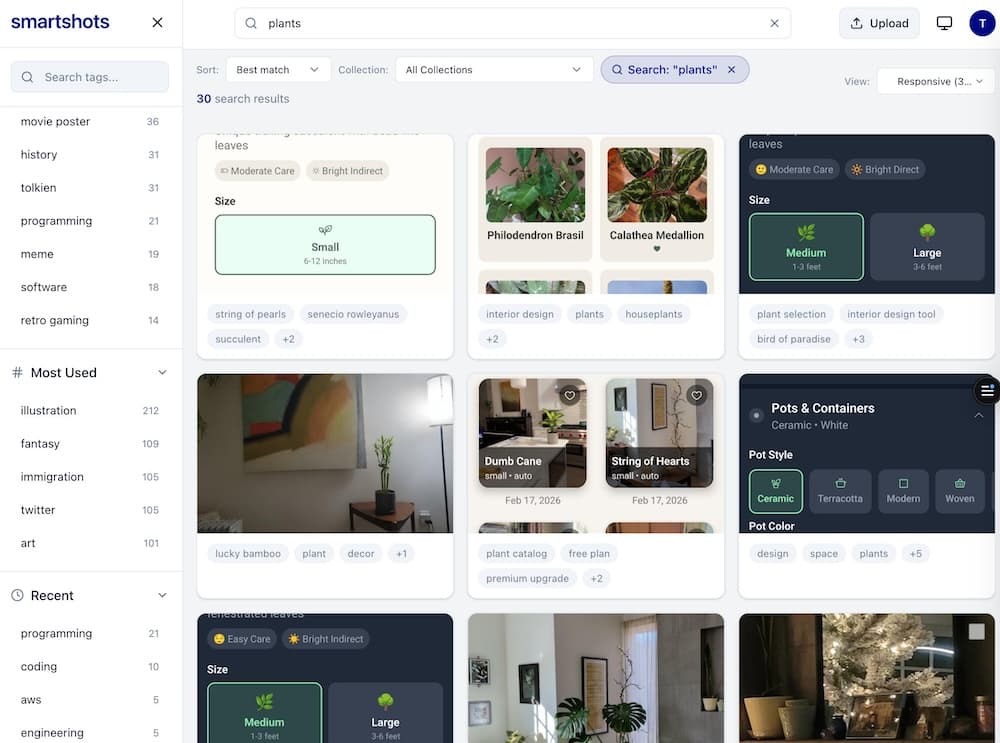The width and height of the screenshot is (1000, 743).
Task: Open the hamburger menu on Pots & Containers card
Action: coord(987,390)
